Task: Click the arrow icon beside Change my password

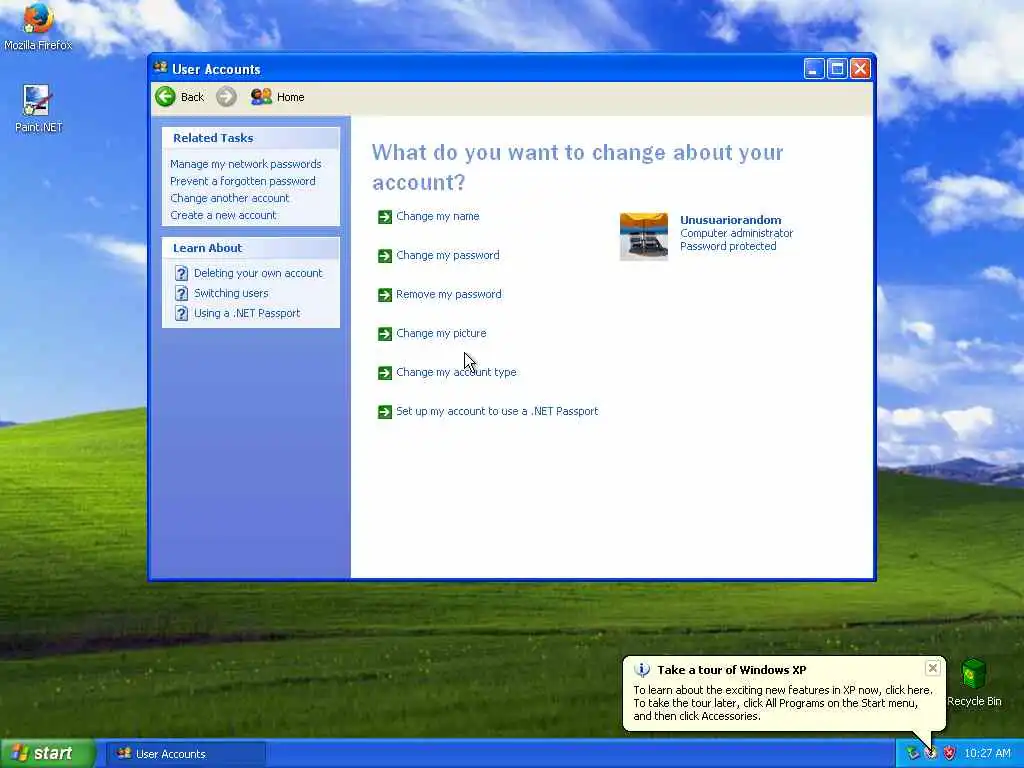Action: tap(385, 256)
